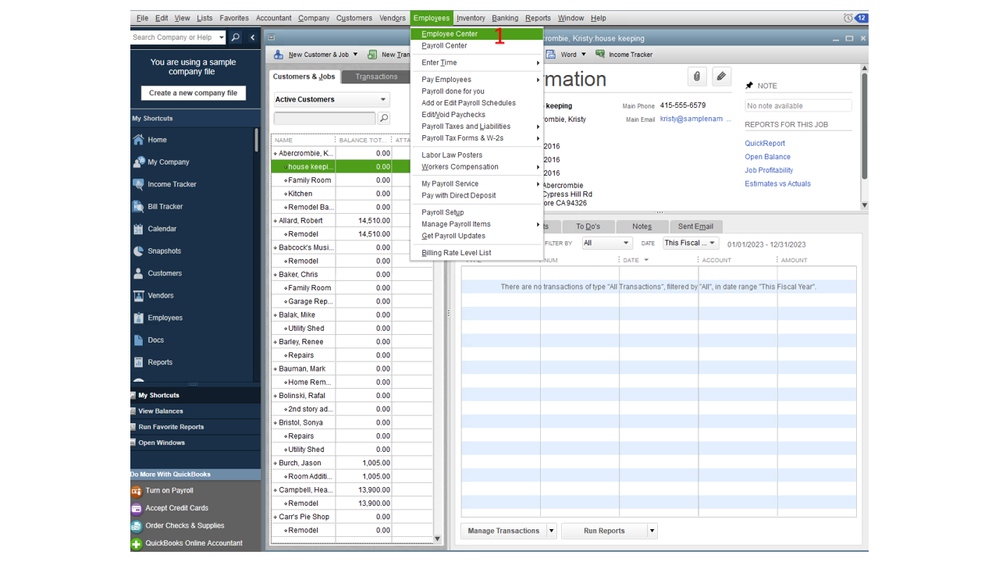
Task: Click the Run Reports button
Action: pos(604,531)
